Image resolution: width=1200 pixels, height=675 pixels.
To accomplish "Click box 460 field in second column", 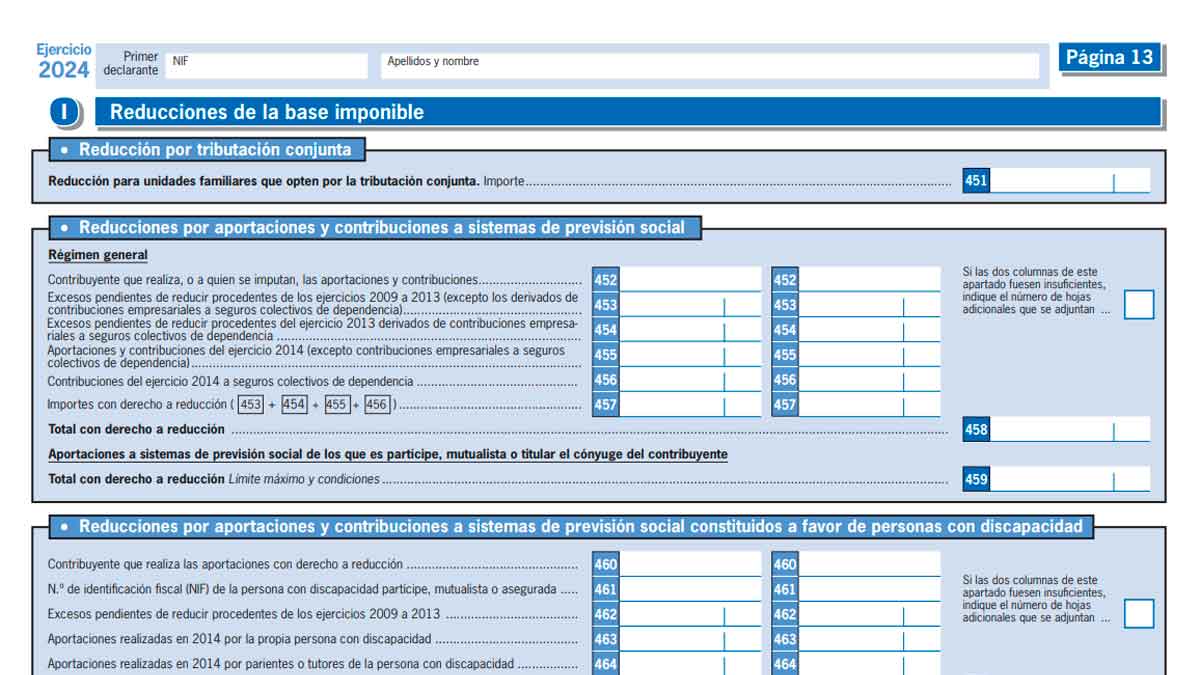I will click(870, 564).
